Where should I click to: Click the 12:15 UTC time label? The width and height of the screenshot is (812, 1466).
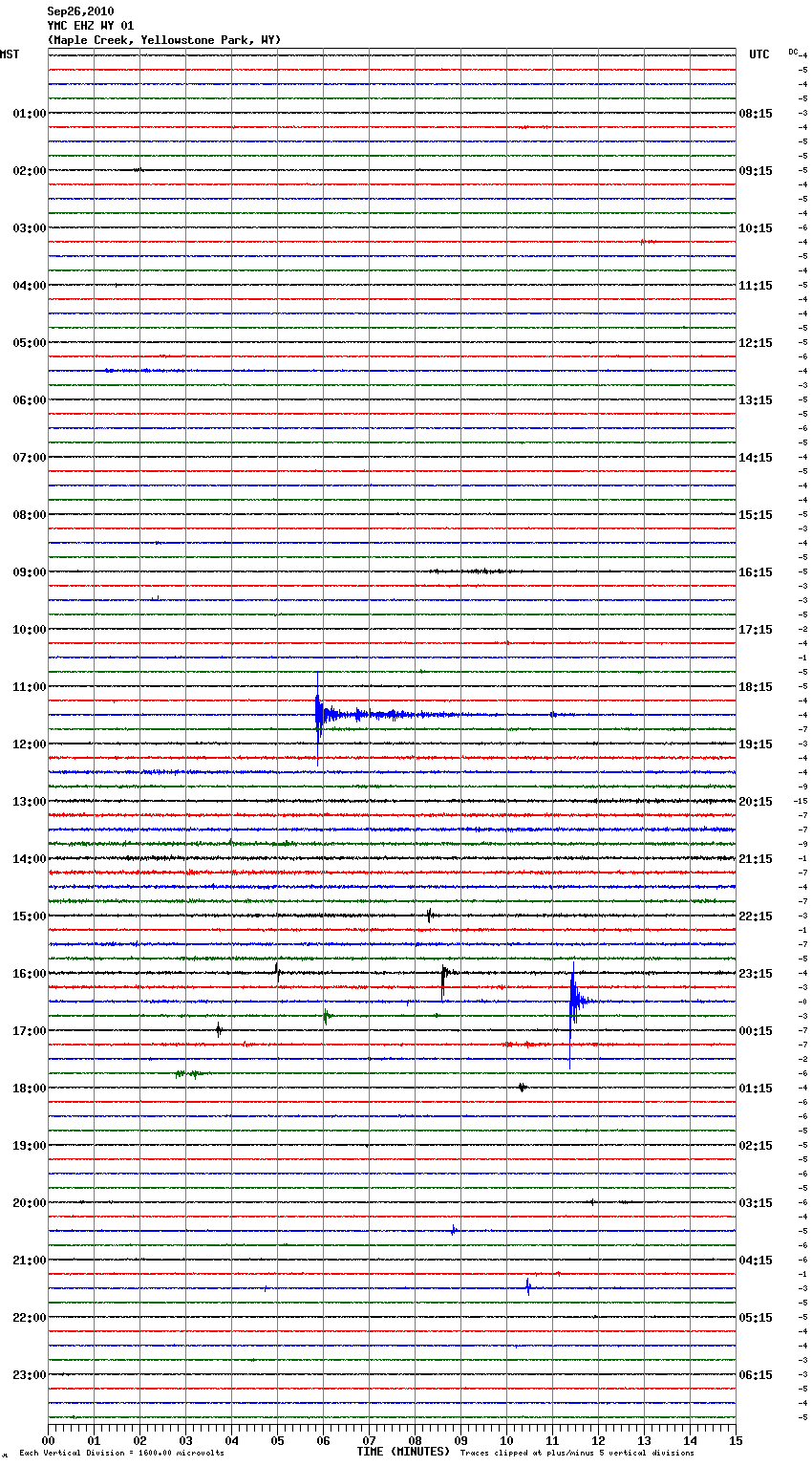coord(756,343)
